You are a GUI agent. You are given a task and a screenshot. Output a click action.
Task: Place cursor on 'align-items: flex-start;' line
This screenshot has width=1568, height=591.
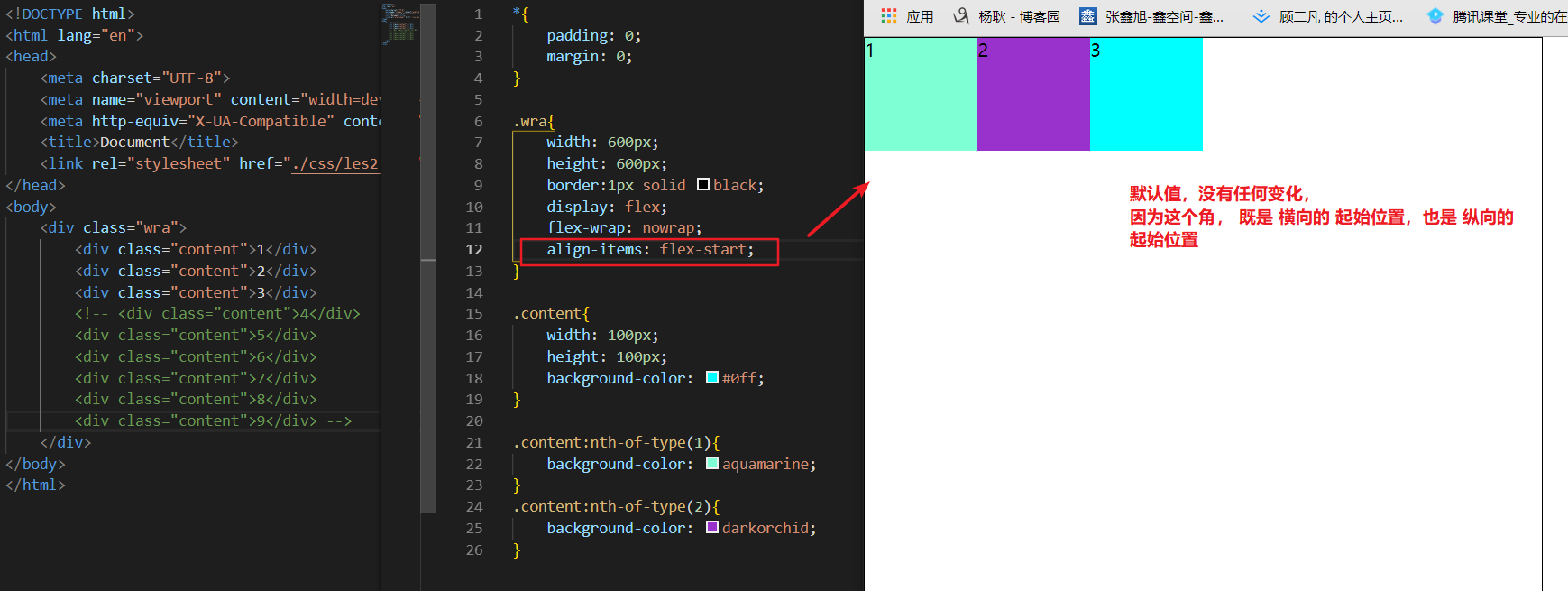tap(650, 249)
